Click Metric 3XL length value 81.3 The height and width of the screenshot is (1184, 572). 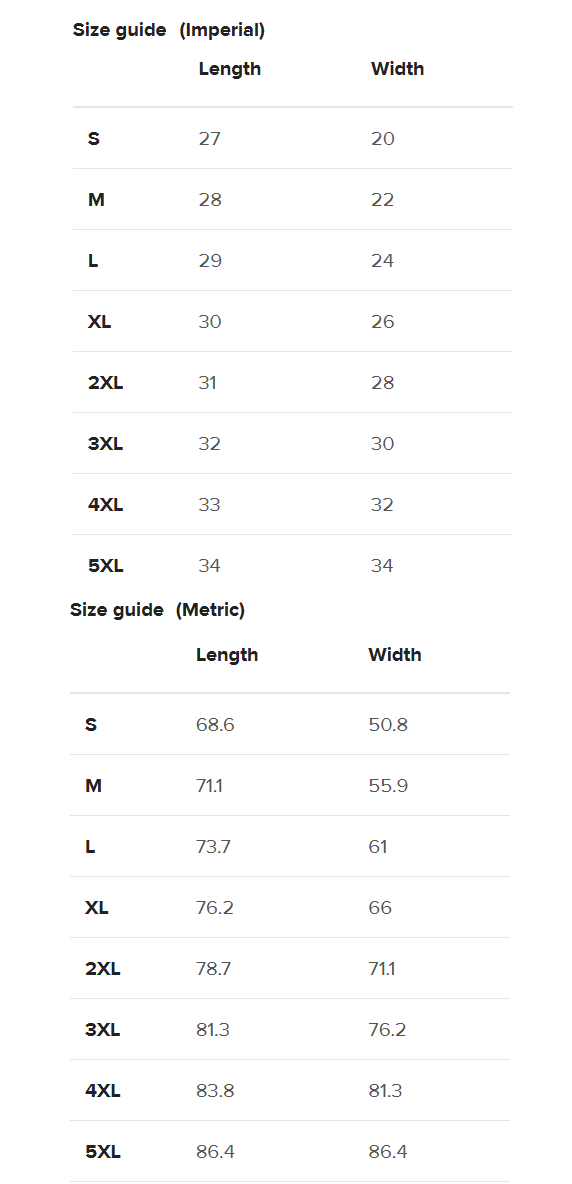point(213,1030)
